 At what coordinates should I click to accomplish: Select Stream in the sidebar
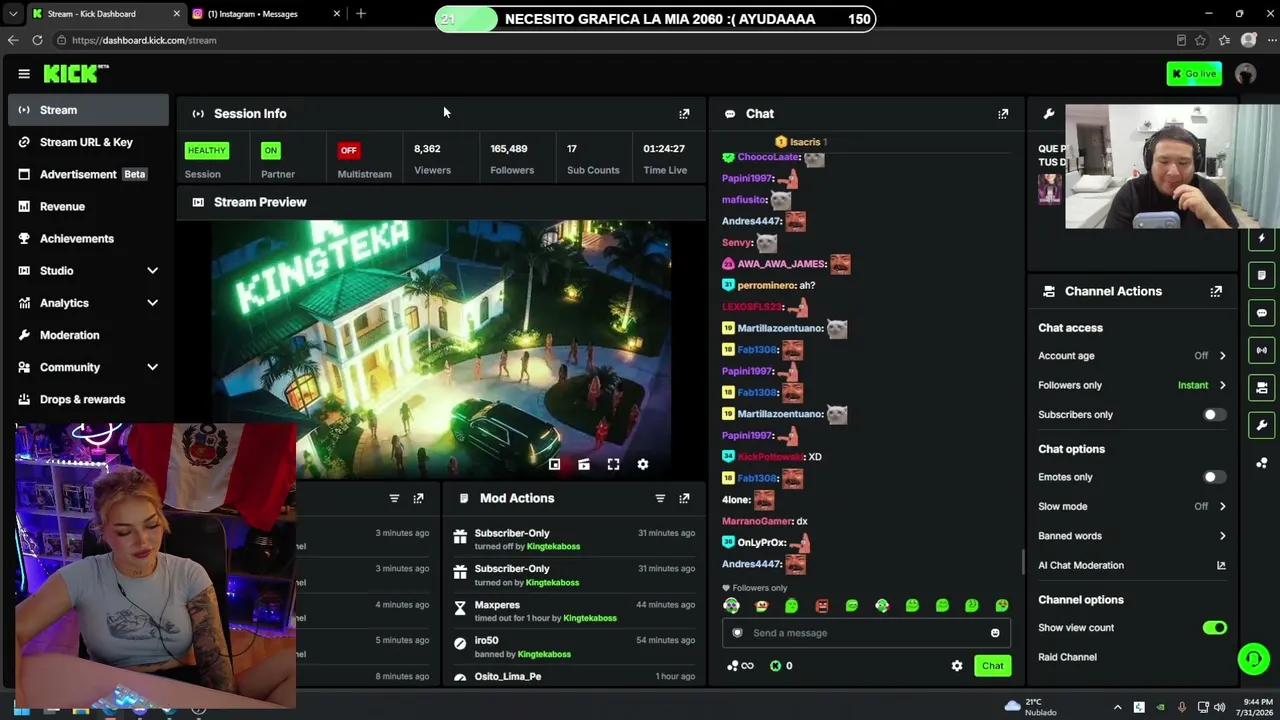tap(88, 110)
